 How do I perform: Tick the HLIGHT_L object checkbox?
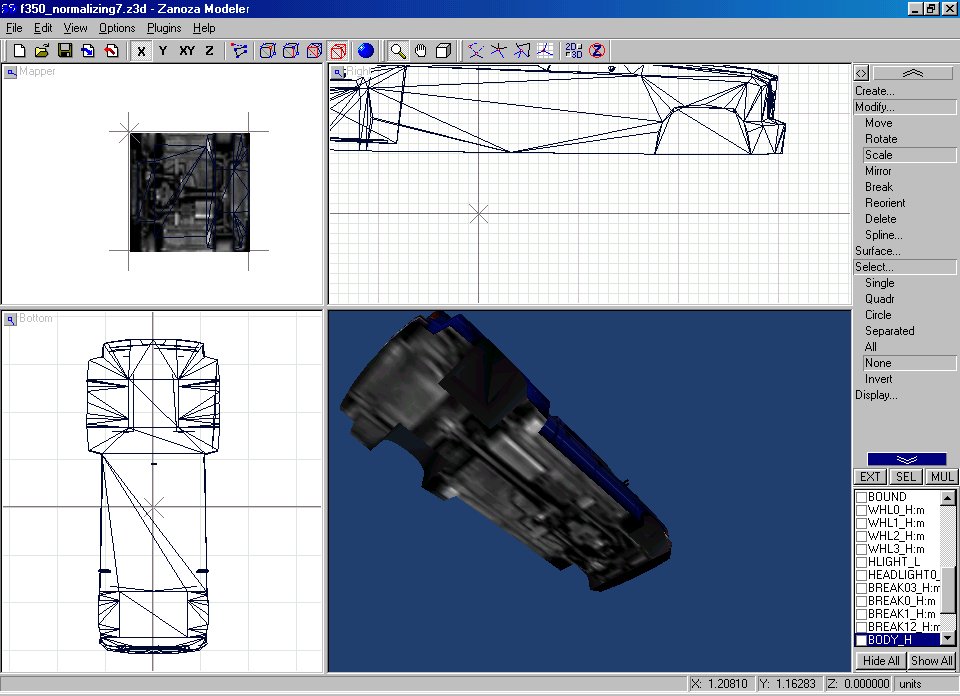click(x=861, y=562)
